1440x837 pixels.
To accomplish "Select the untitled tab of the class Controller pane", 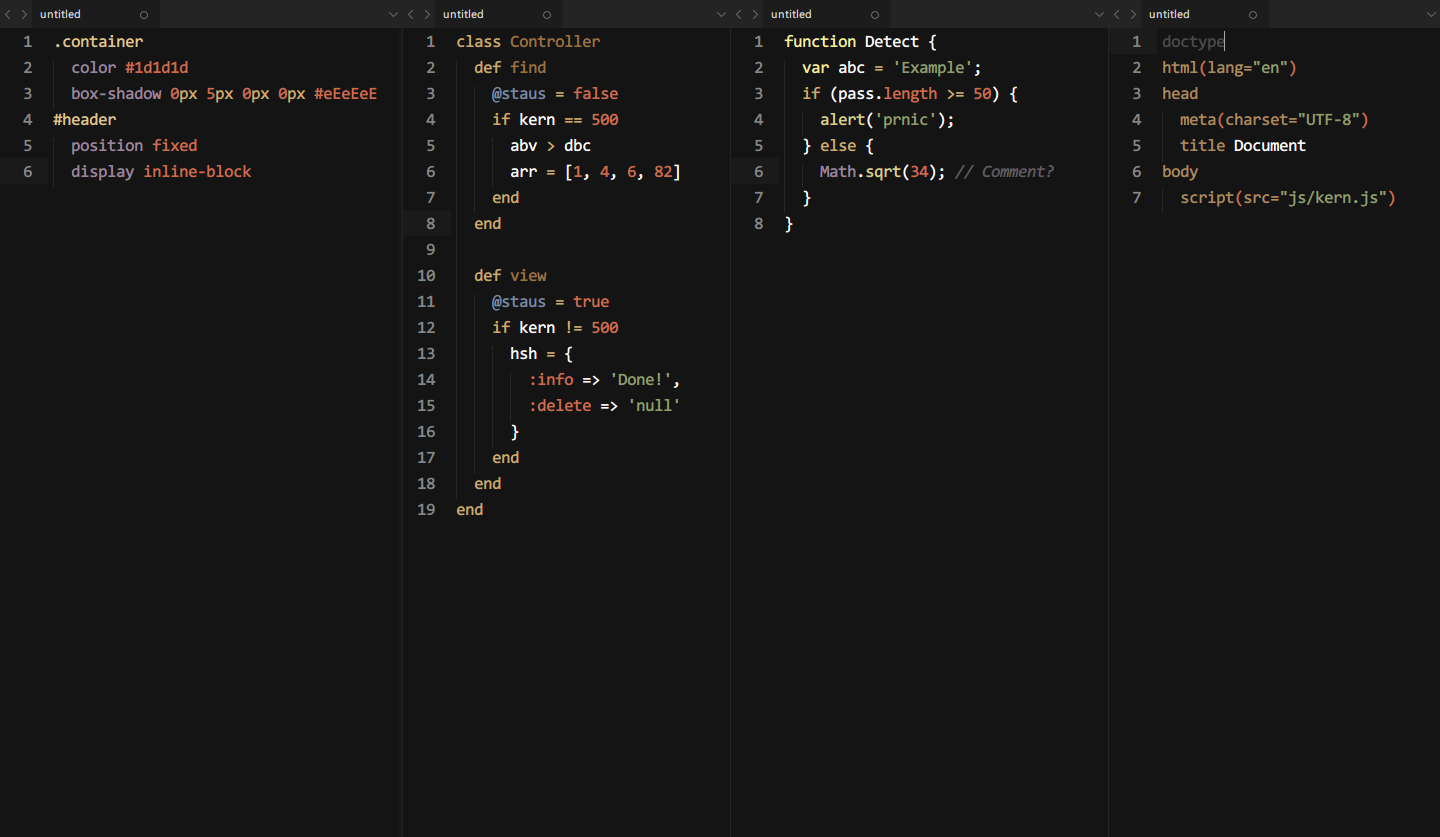I will (x=497, y=14).
